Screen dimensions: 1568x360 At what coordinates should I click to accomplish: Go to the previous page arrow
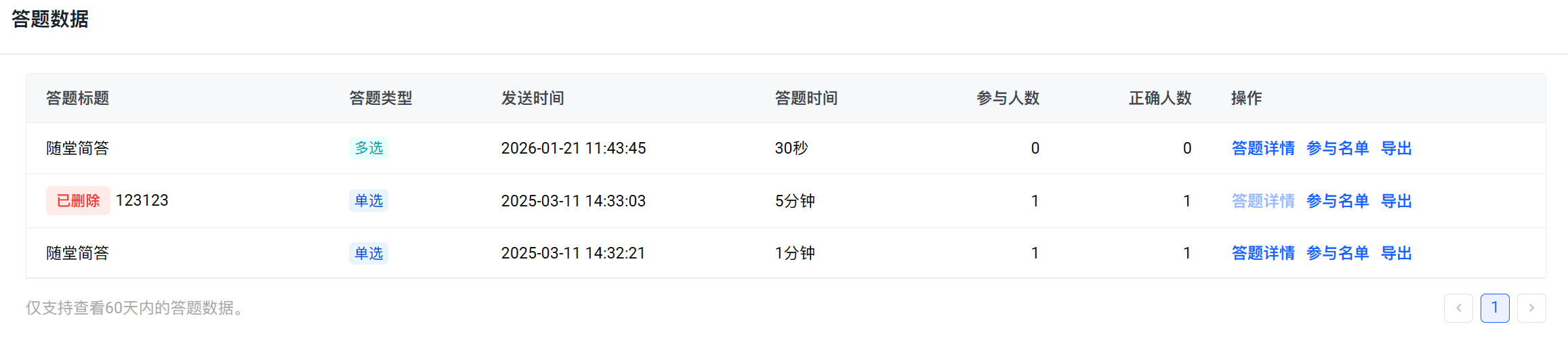(x=1458, y=308)
